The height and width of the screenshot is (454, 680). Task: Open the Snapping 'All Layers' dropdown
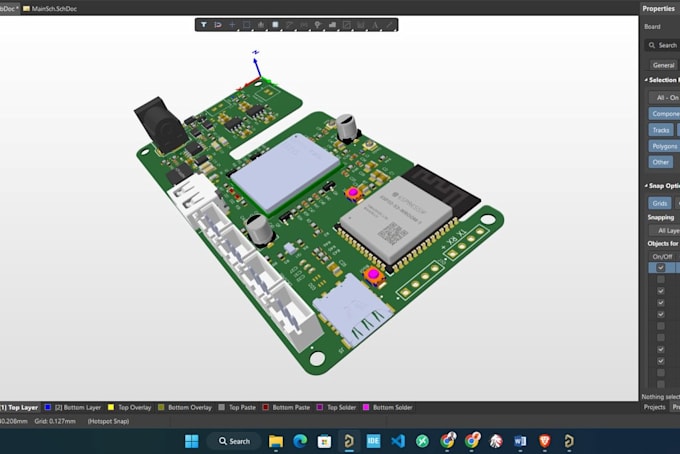[x=664, y=230]
